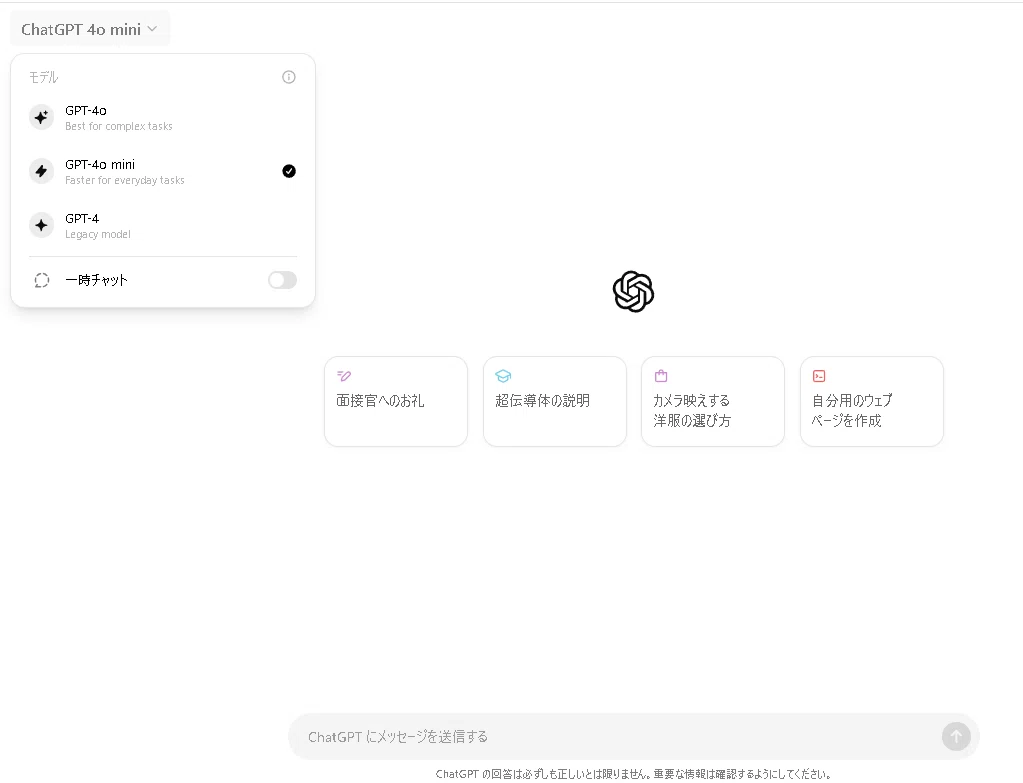Viewport: 1023px width, 783px height.
Task: Click the Legacy model description text
Action: 98,234
